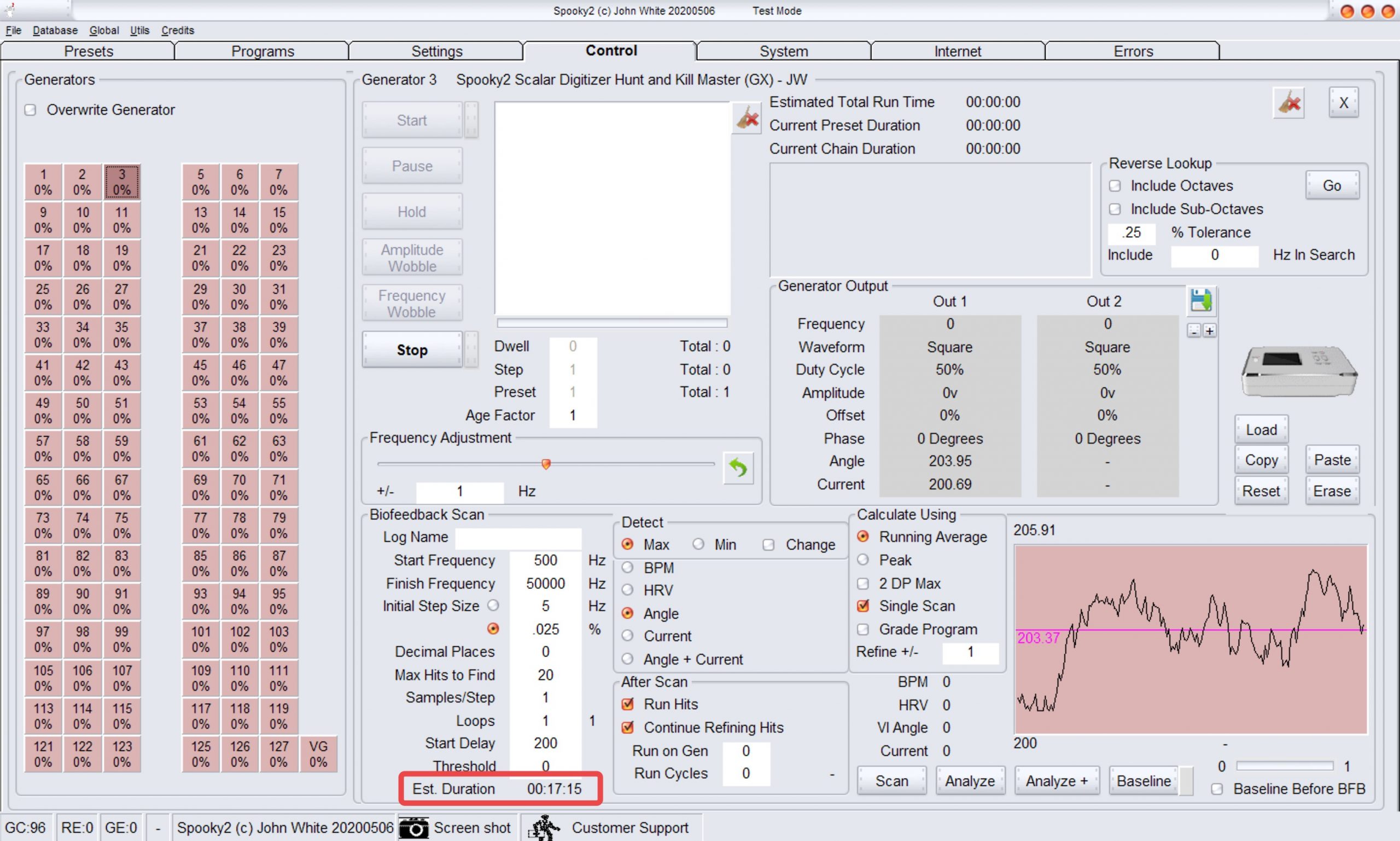Click the plus button beside Generator Output
This screenshot has height=841, width=1400.
1210,331
